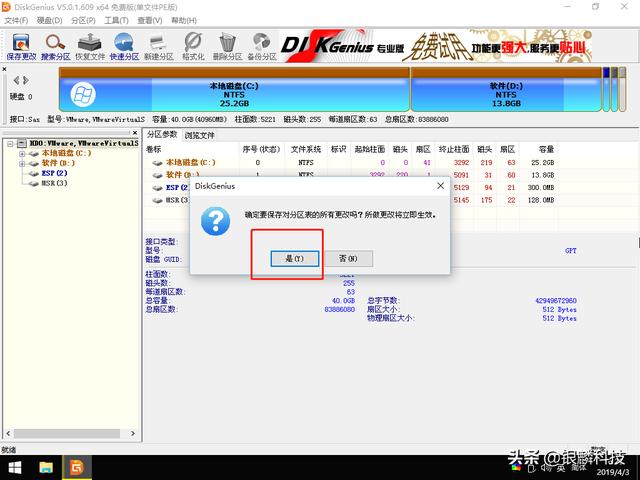Select 本地磁盘(C:) partition bar in disk map

(x=234, y=90)
